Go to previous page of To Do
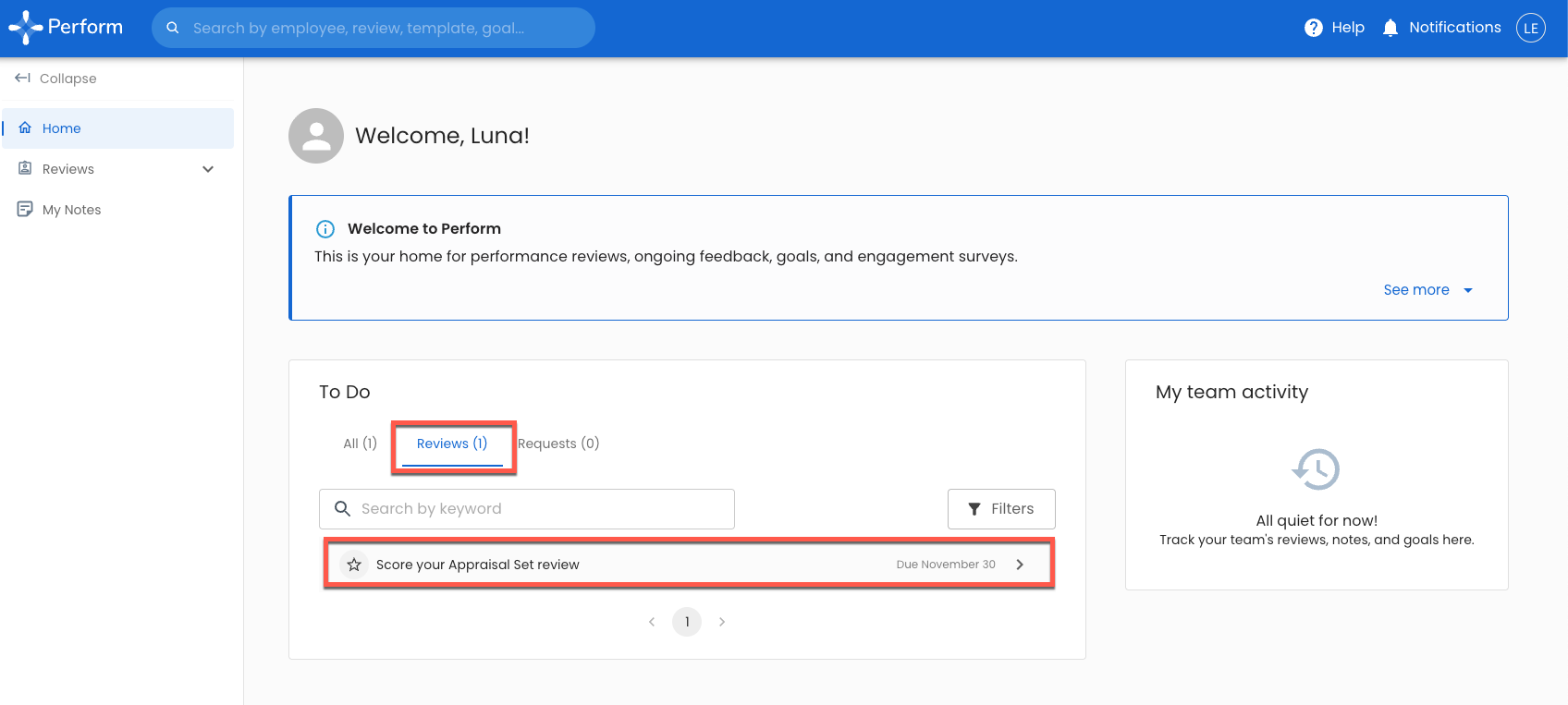1568x705 pixels. click(x=652, y=622)
